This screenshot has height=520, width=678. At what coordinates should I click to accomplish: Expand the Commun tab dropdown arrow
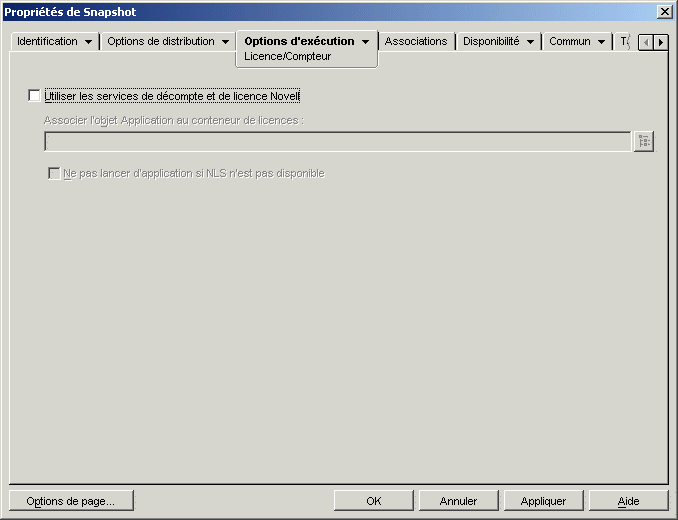pyautogui.click(x=601, y=42)
